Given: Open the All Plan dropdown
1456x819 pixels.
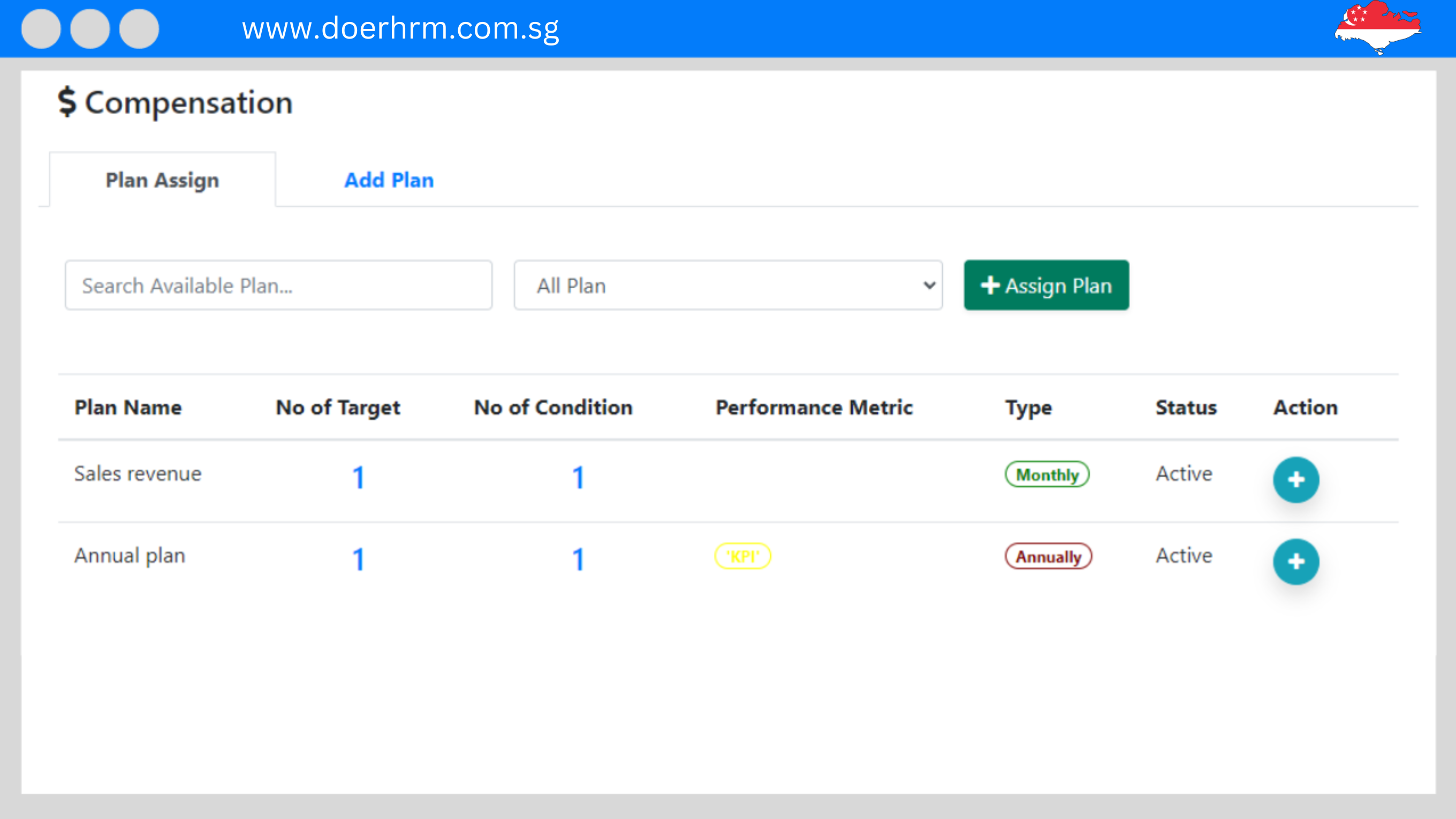Looking at the screenshot, I should pyautogui.click(x=728, y=285).
